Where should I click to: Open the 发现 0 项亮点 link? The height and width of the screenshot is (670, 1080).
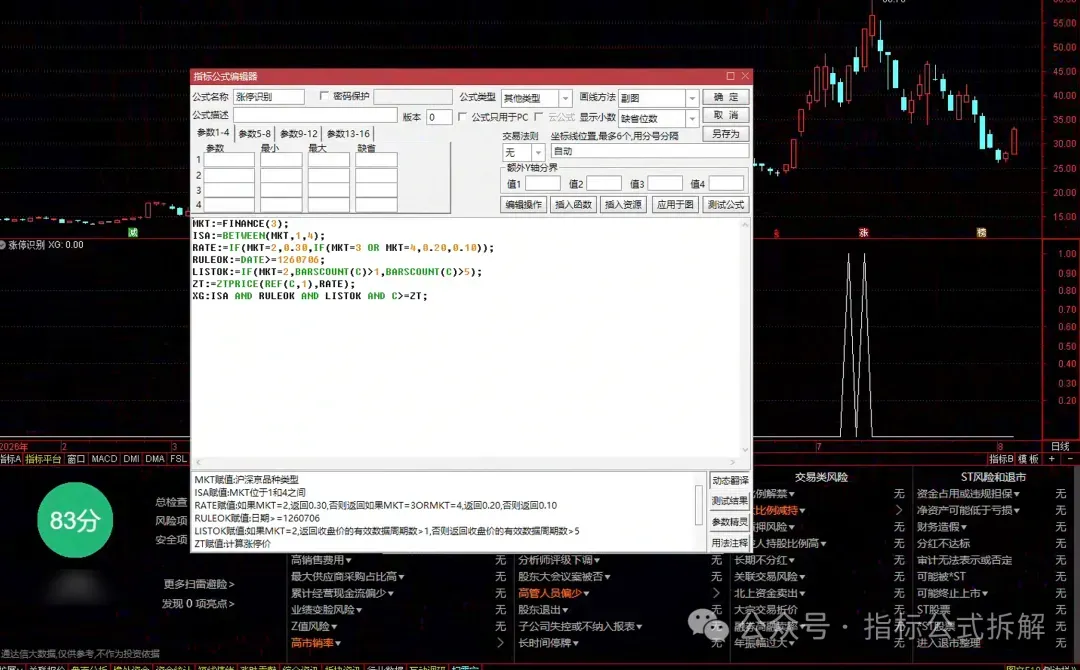coord(198,604)
